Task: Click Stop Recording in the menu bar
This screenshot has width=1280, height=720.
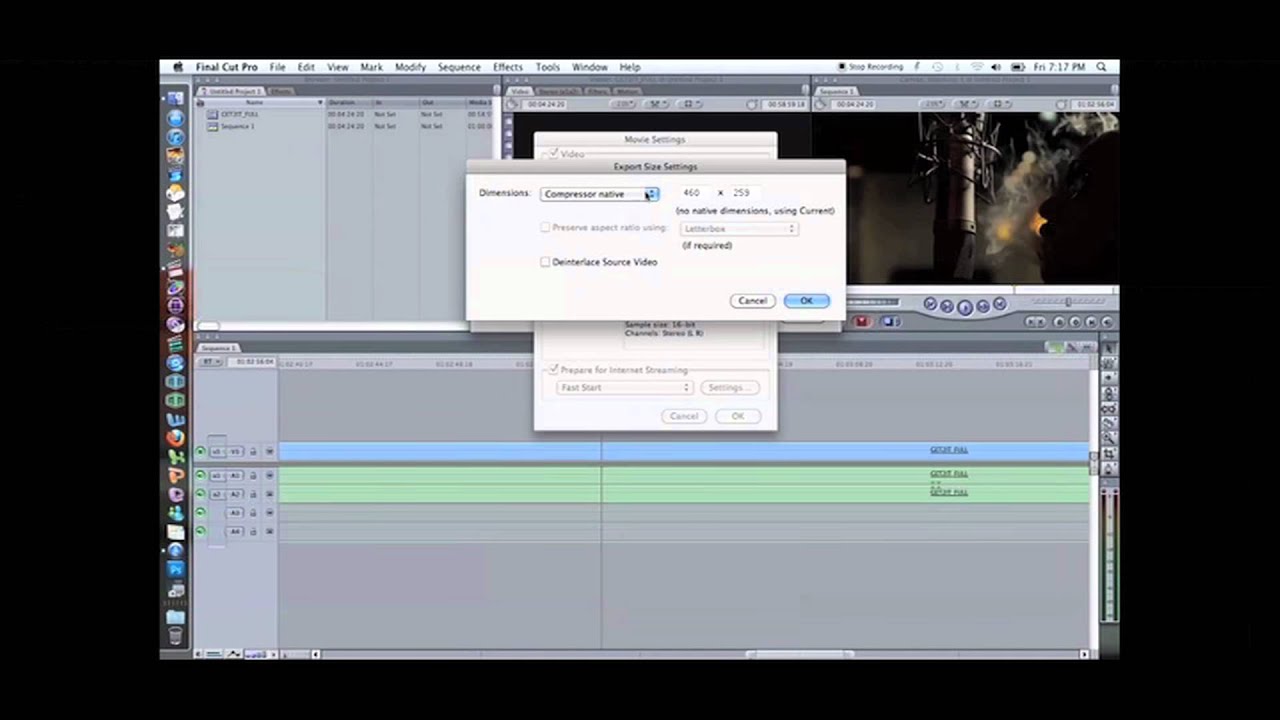Action: [871, 67]
